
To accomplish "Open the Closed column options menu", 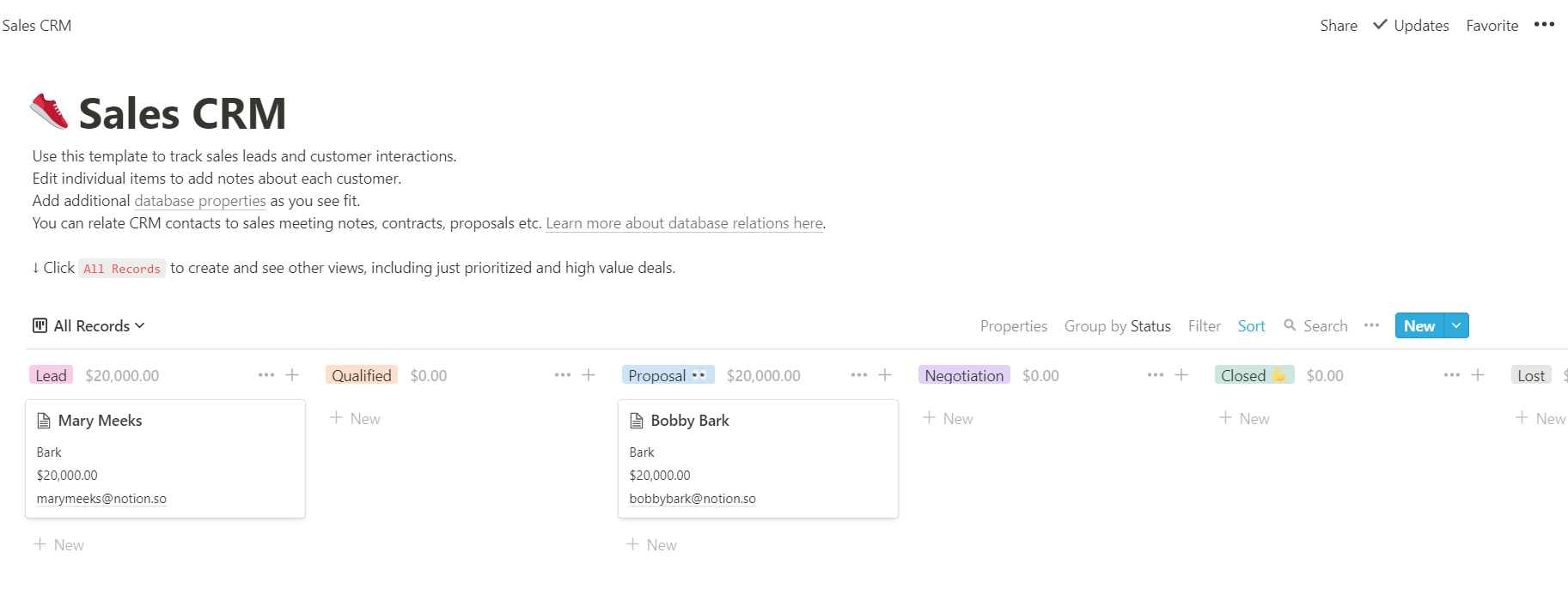I will tap(1452, 375).
